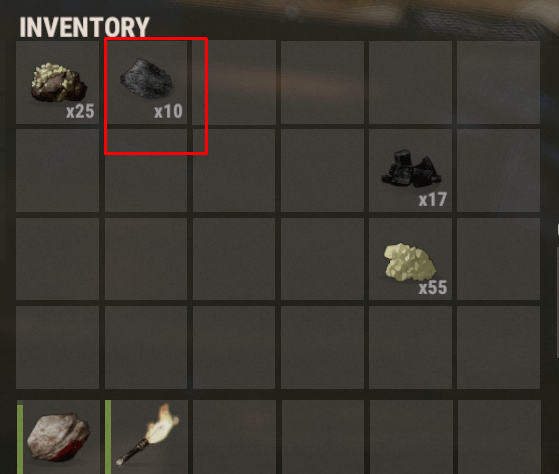Screen dimensions: 559x474
Task: Click the empty inventory slot directly above the rock
Action: pos(57,347)
